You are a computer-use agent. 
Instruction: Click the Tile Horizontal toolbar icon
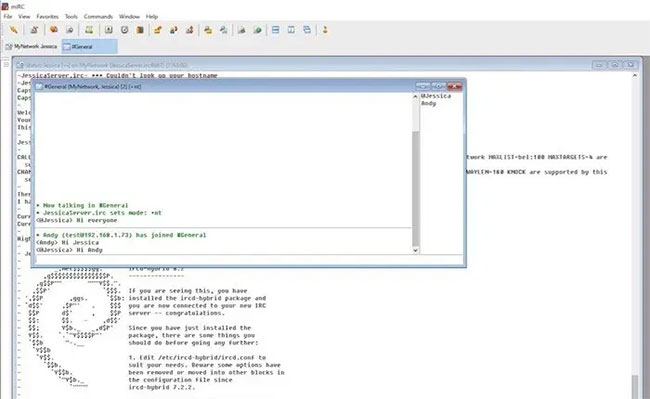pos(276,30)
